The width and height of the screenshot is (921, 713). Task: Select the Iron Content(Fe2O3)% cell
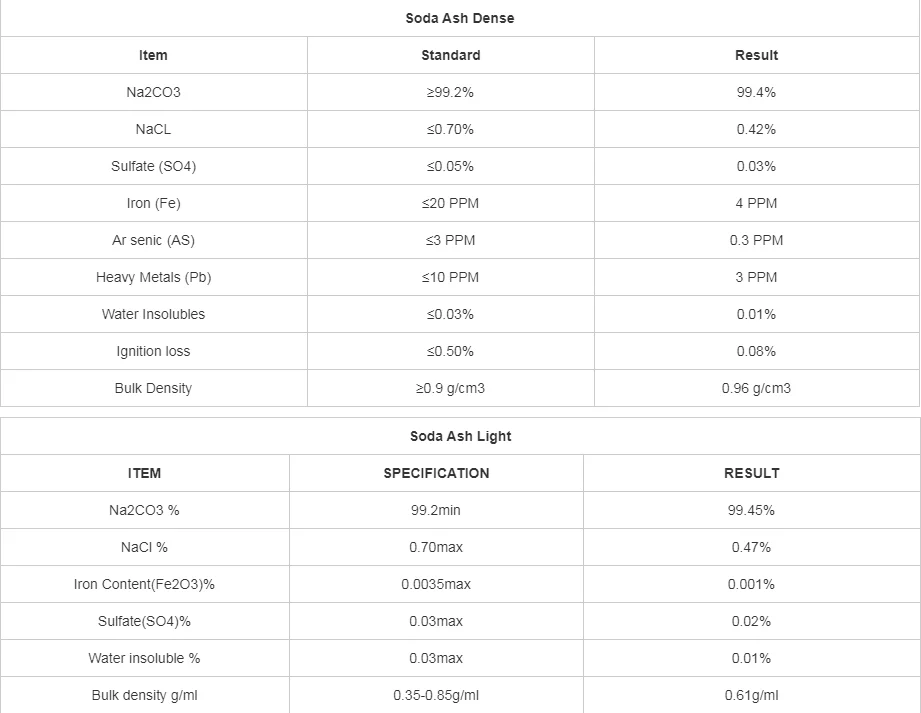144,584
